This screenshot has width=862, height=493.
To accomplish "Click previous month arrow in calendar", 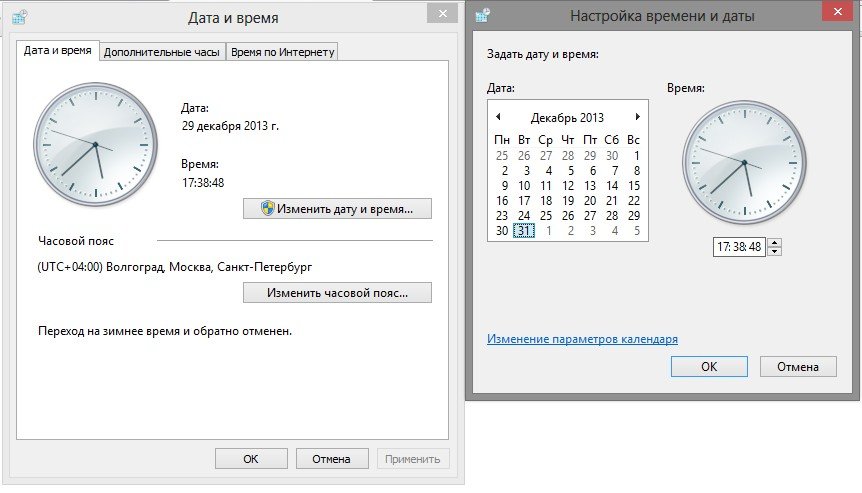I will (498, 117).
